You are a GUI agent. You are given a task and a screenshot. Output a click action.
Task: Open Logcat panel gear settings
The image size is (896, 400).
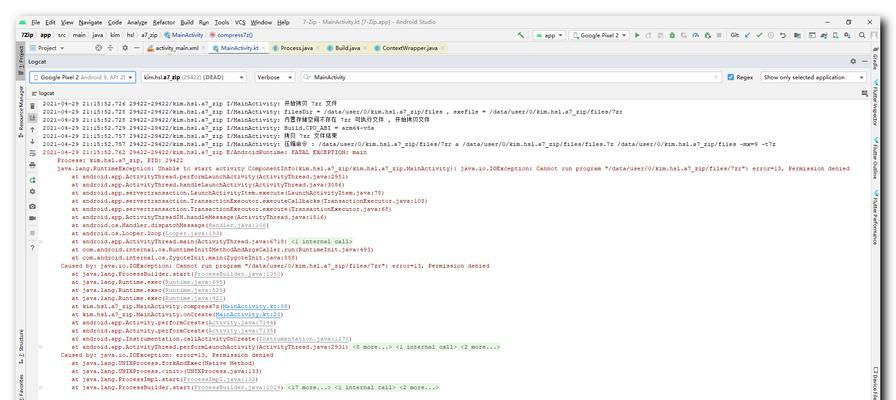[x=853, y=61]
